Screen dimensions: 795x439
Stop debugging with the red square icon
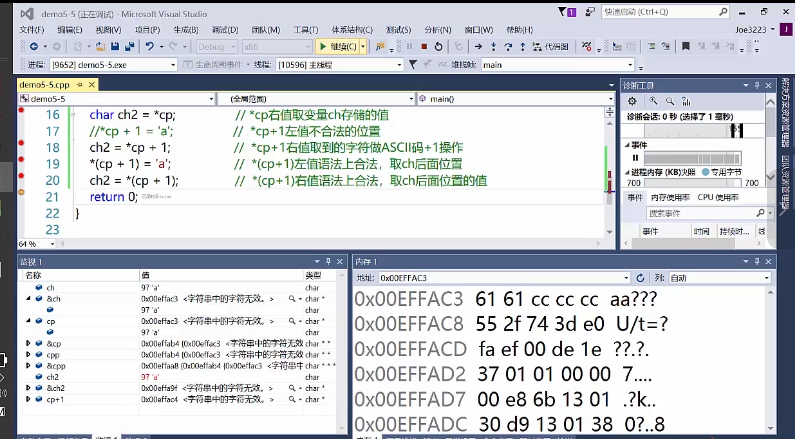click(424, 46)
